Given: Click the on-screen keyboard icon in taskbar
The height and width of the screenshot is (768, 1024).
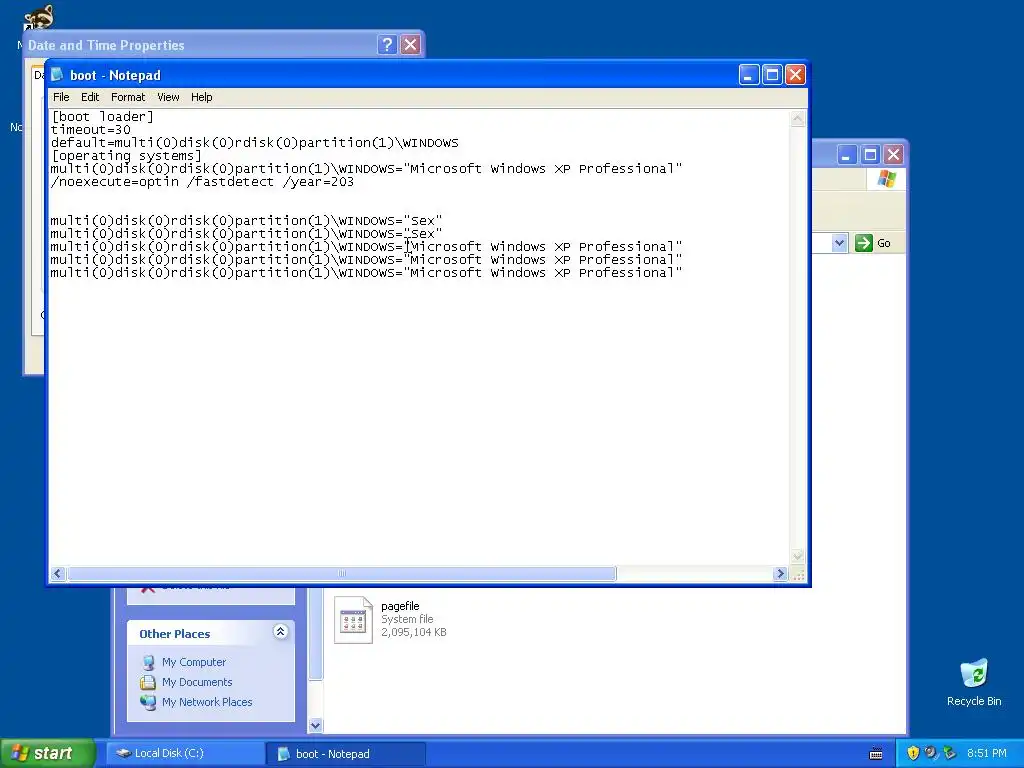Looking at the screenshot, I should pos(876,754).
